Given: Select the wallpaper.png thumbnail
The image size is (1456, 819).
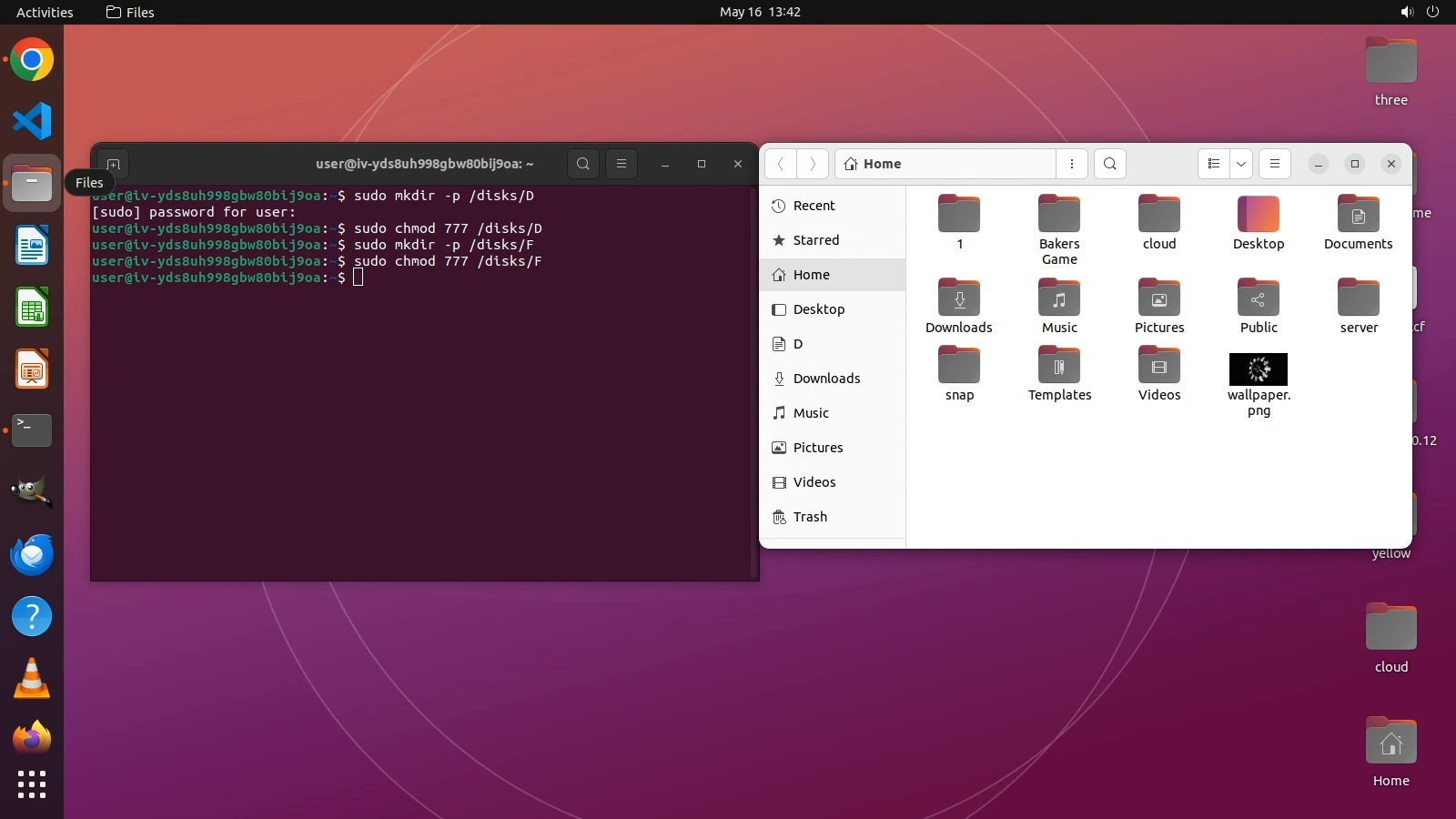Looking at the screenshot, I should point(1259,369).
